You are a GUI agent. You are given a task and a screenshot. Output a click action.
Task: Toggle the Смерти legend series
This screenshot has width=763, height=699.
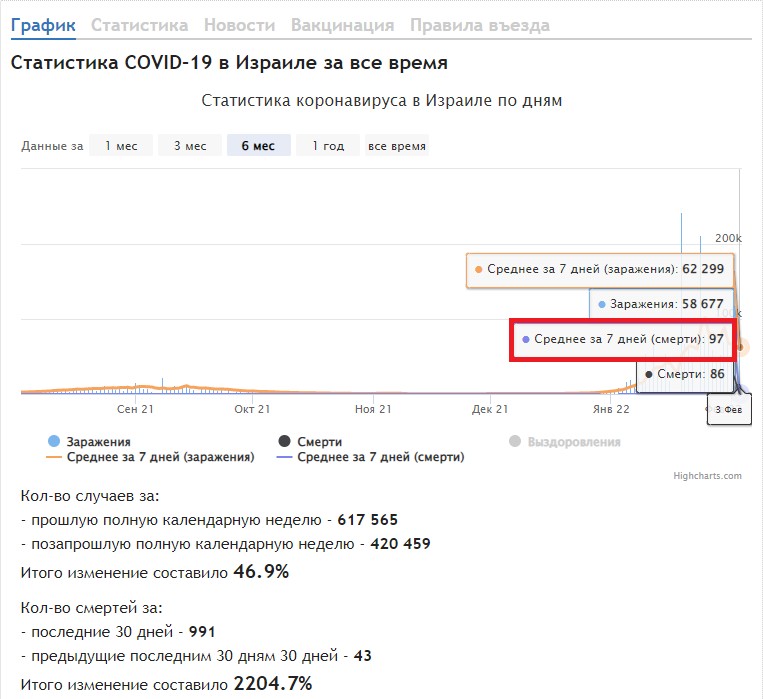coord(319,441)
